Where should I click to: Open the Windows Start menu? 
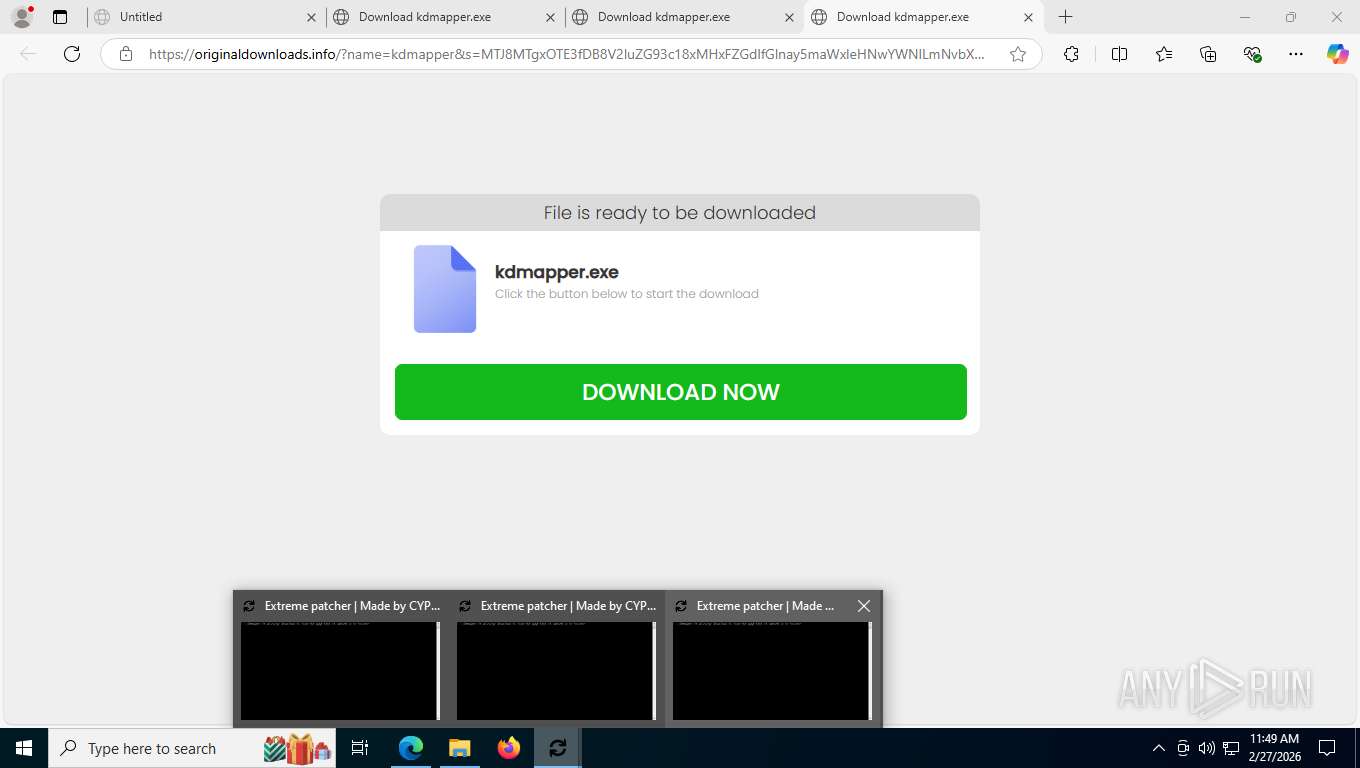[x=24, y=748]
